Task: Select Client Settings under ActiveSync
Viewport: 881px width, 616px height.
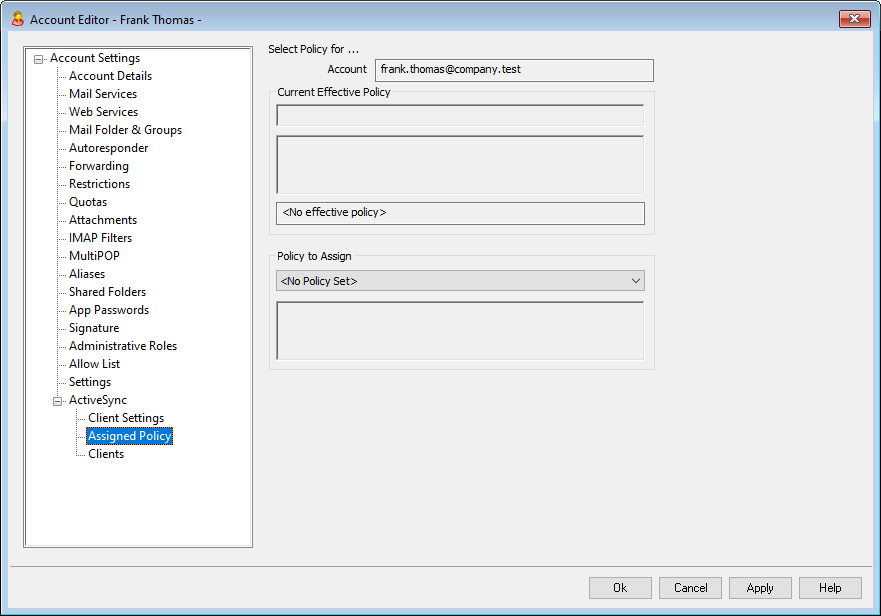Action: (x=126, y=418)
